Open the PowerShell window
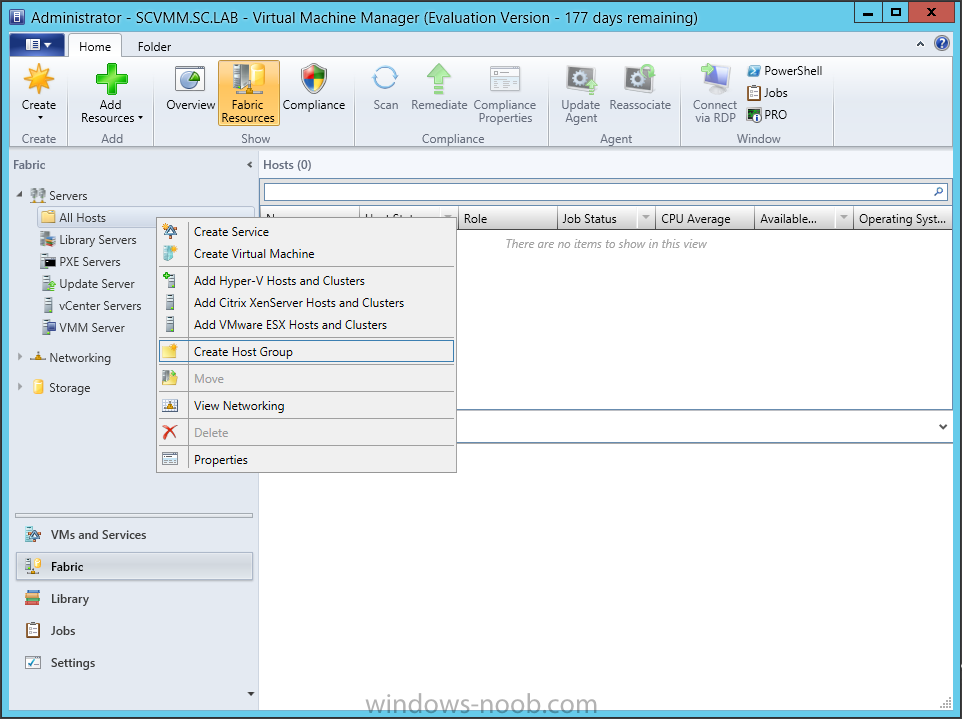The width and height of the screenshot is (962, 719). tap(784, 71)
